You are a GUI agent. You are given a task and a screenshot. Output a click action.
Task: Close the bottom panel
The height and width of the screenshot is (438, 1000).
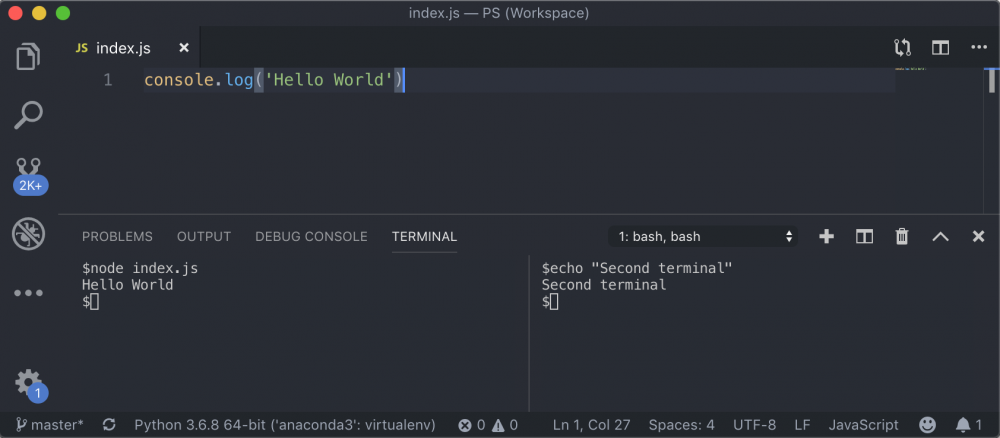click(x=978, y=237)
